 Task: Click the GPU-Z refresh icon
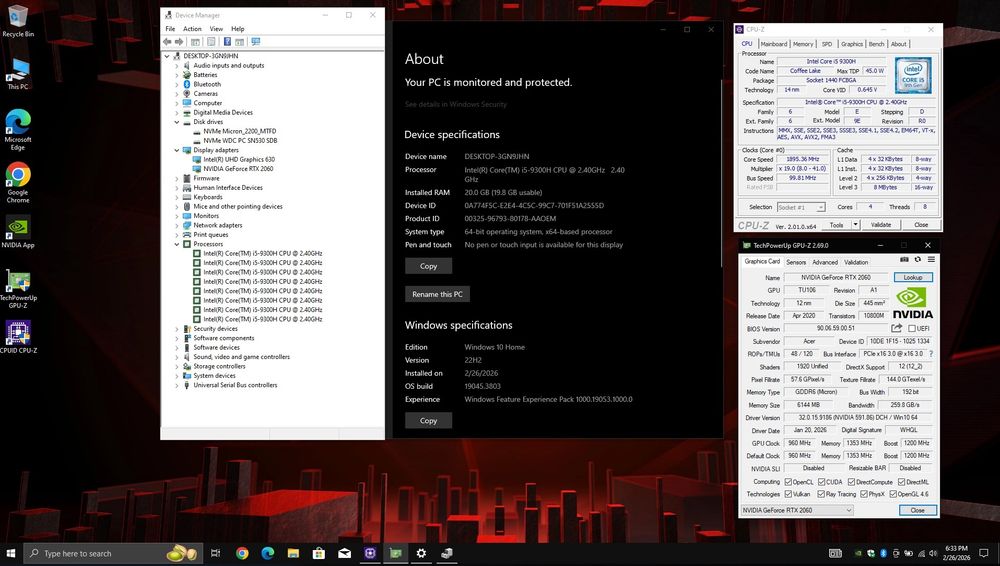[918, 260]
